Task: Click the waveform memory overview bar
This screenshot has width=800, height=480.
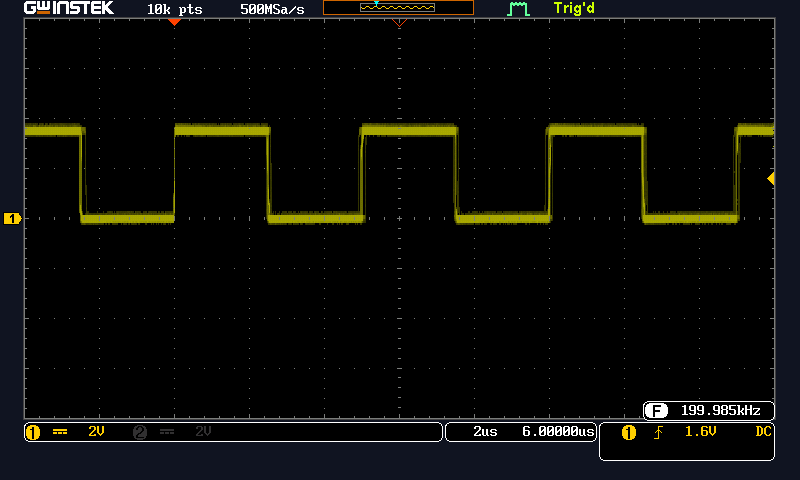Action: tap(398, 8)
